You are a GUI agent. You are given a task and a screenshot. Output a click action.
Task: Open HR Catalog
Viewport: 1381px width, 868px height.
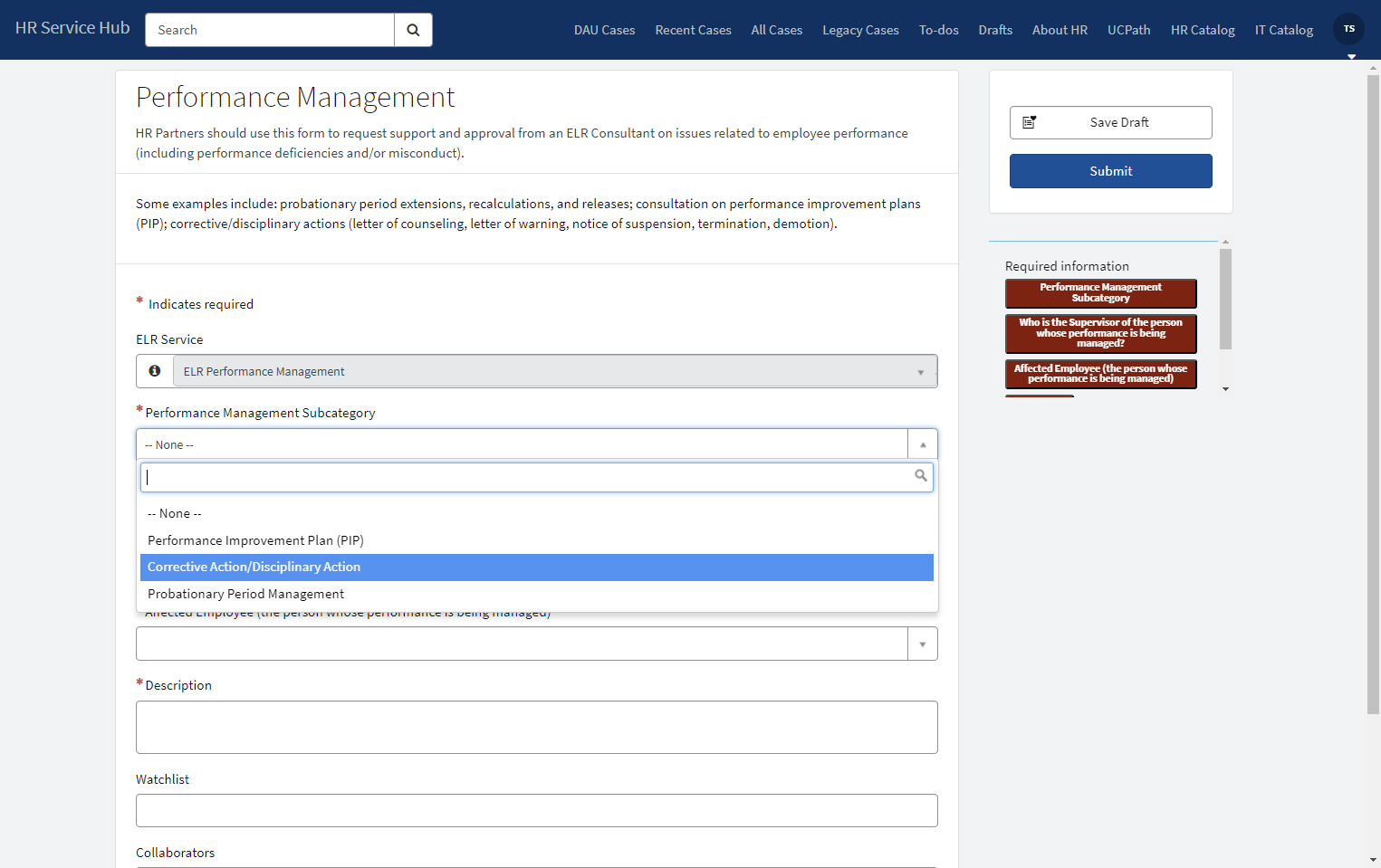1202,30
